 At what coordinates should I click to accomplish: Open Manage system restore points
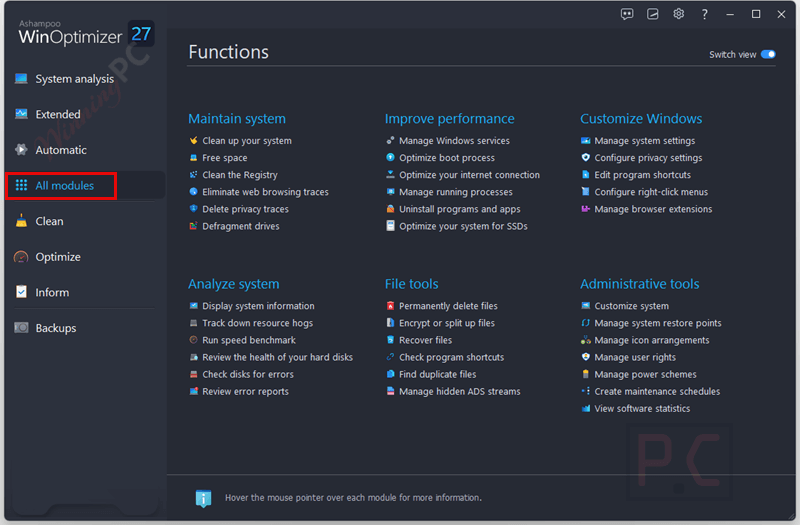[658, 323]
